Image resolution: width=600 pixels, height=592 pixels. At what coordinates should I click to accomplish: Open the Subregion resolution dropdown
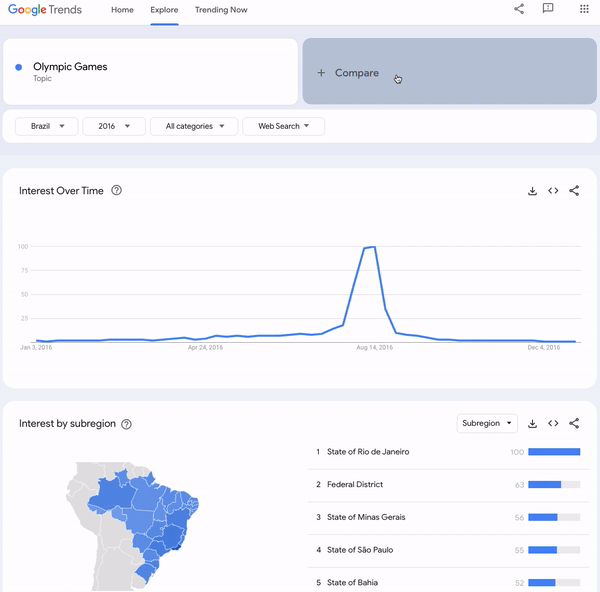pos(487,423)
